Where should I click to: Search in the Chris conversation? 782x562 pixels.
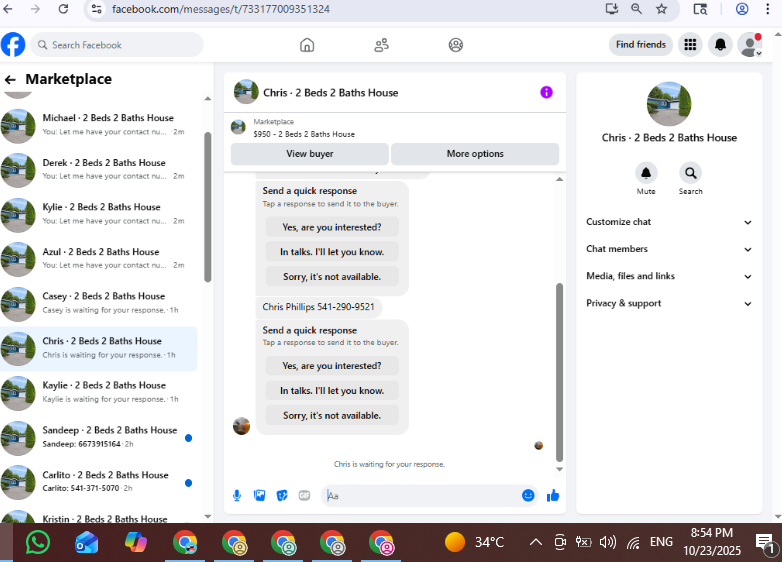pos(690,173)
